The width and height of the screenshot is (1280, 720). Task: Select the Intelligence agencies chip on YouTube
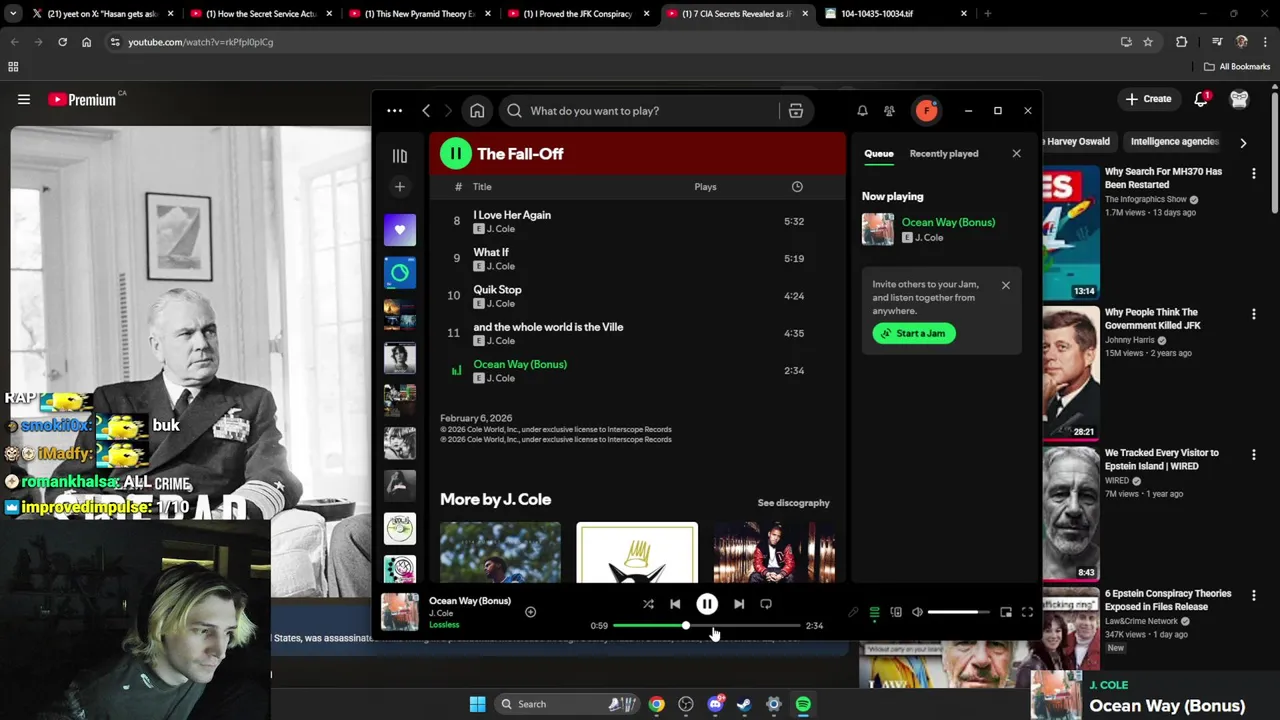1174,142
